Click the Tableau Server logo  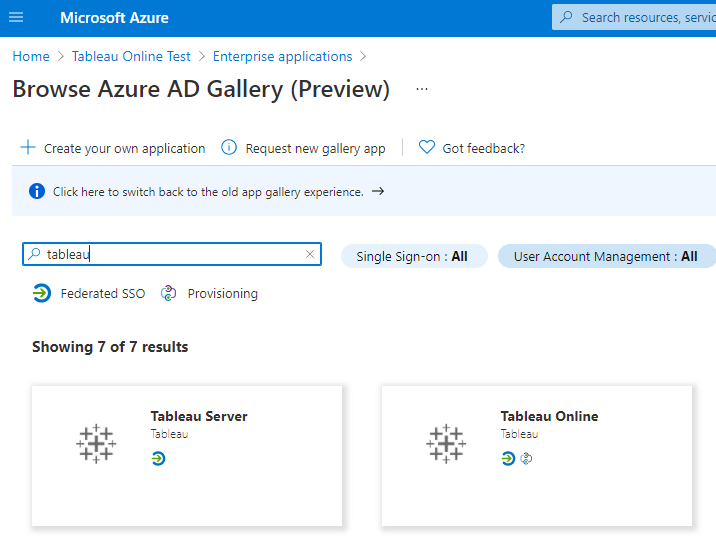click(x=96, y=444)
